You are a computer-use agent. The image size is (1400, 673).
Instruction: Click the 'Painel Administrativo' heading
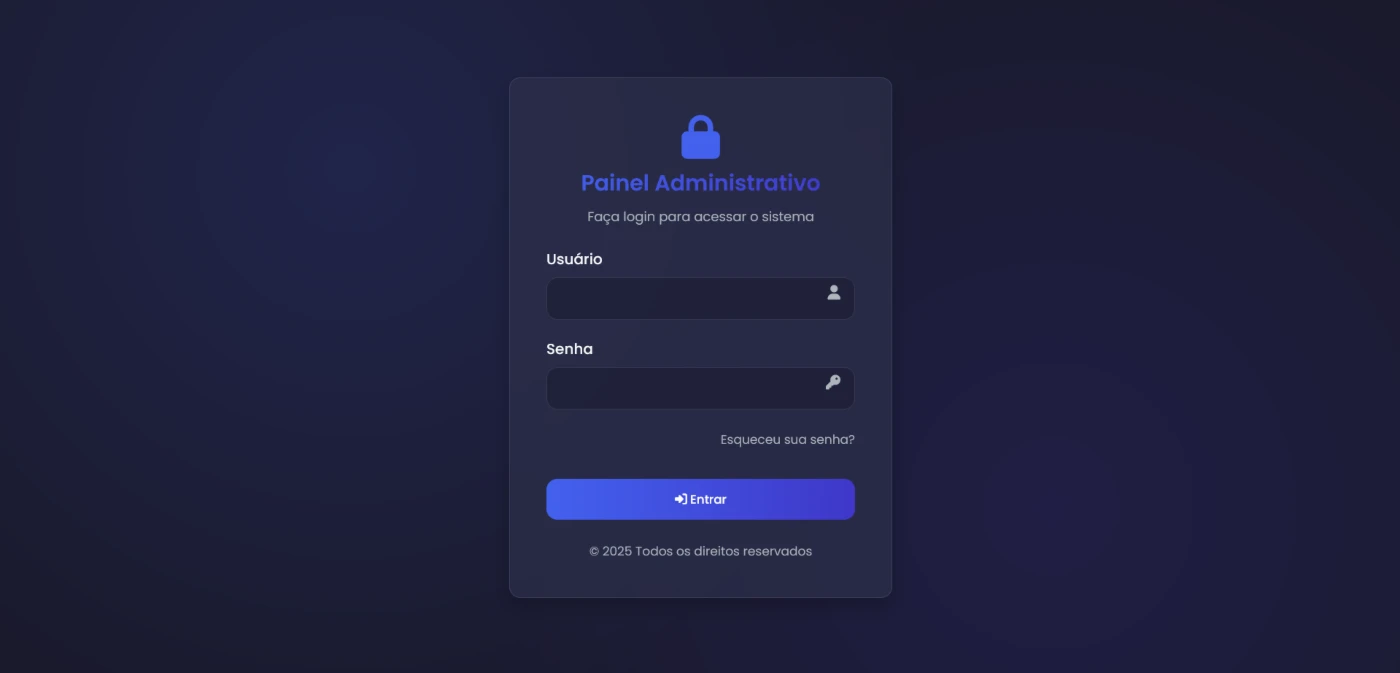click(x=700, y=183)
